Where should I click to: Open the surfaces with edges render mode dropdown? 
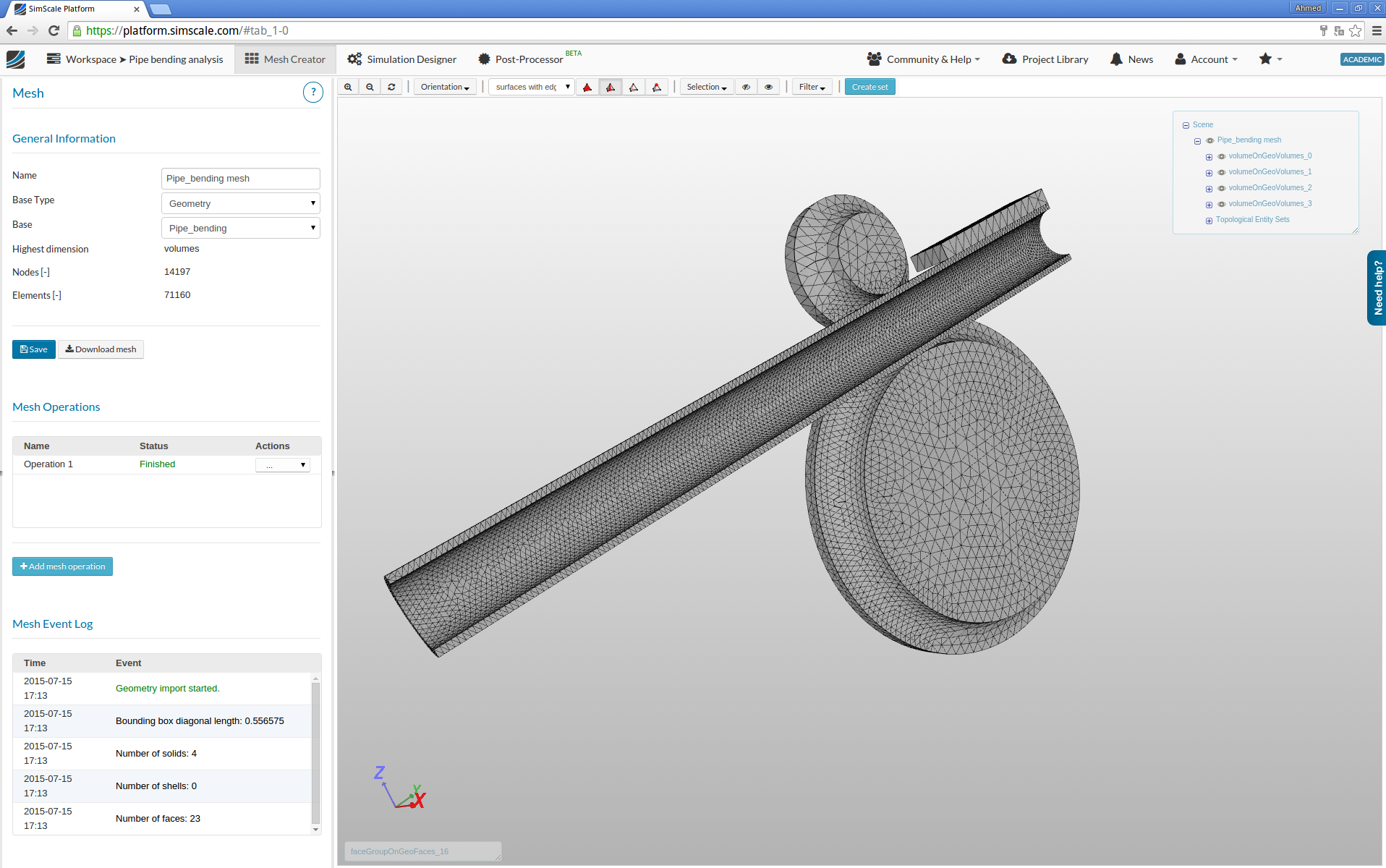532,87
